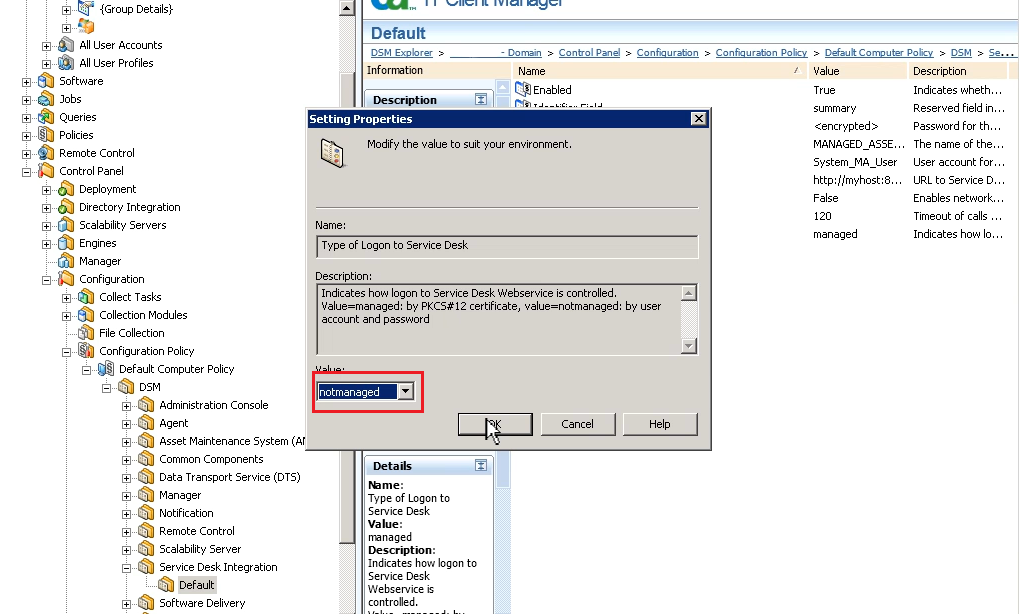Collapse the Control Panel tree node
This screenshot has height=614, width=1019.
pyautogui.click(x=26, y=172)
